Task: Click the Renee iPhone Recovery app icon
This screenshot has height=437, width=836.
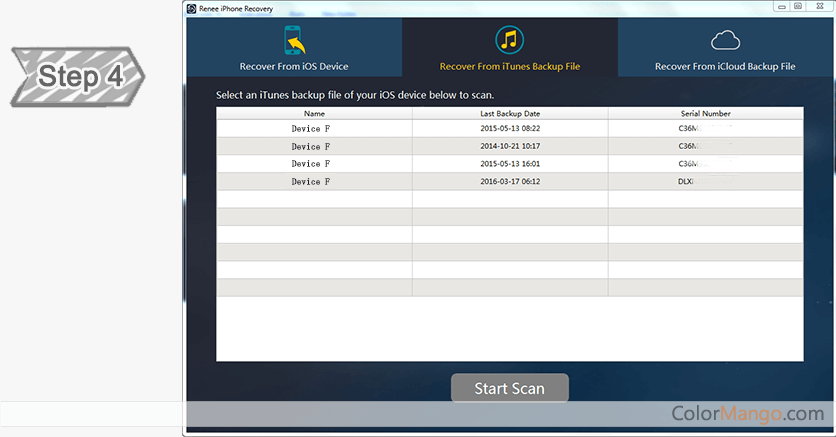Action: pos(191,6)
